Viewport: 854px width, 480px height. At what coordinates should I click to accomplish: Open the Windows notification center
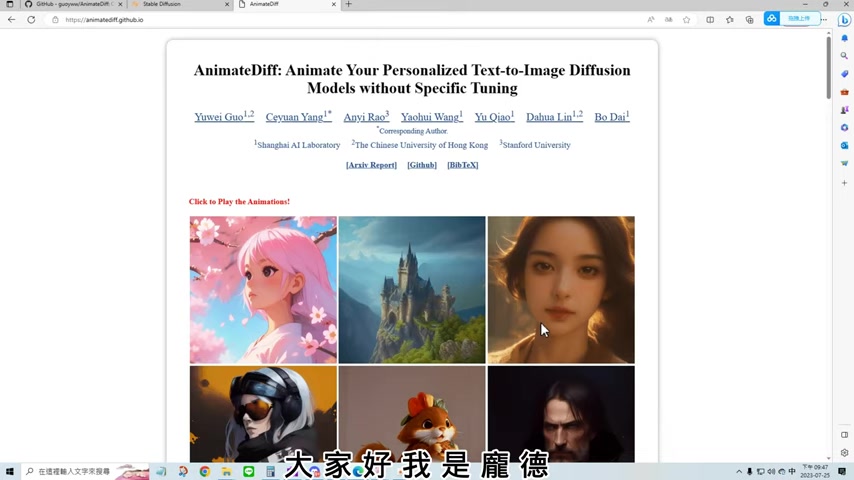point(842,471)
